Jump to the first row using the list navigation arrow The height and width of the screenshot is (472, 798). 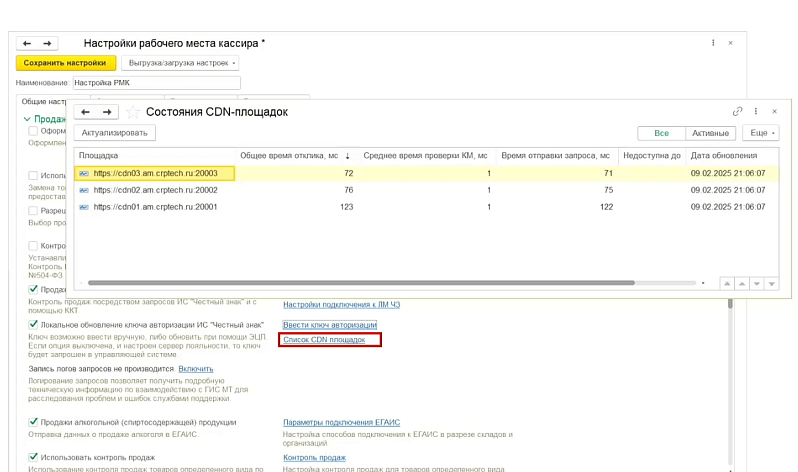pos(727,284)
